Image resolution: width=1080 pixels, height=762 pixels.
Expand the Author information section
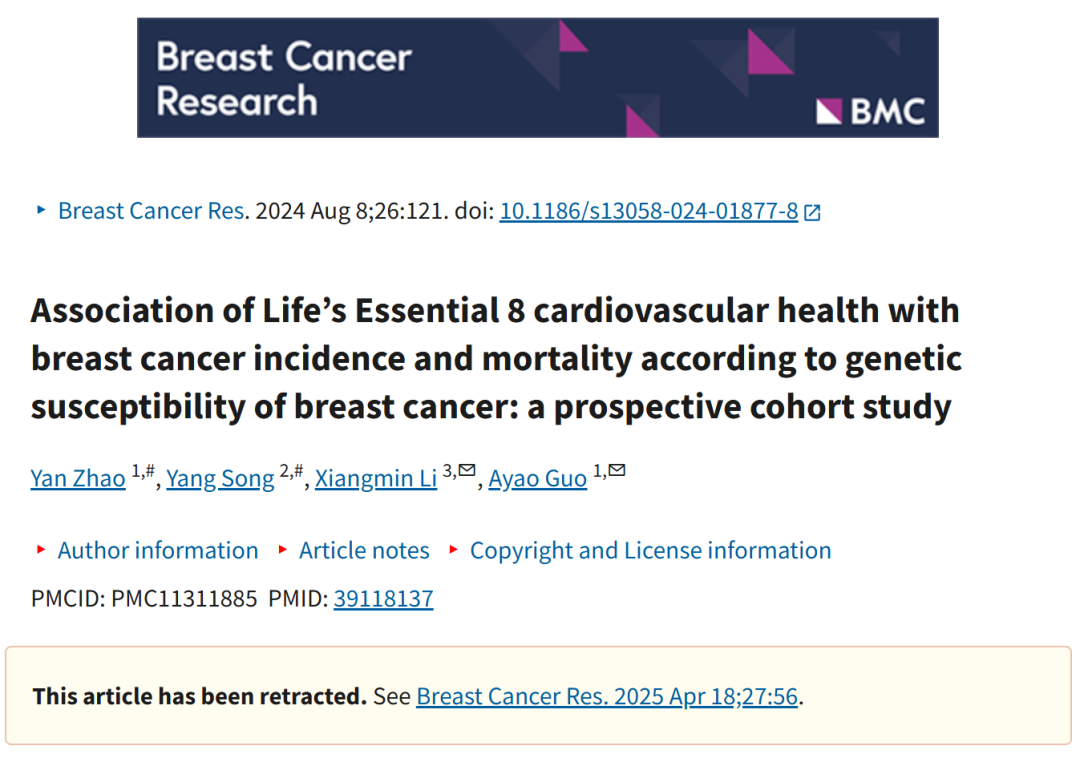[158, 550]
